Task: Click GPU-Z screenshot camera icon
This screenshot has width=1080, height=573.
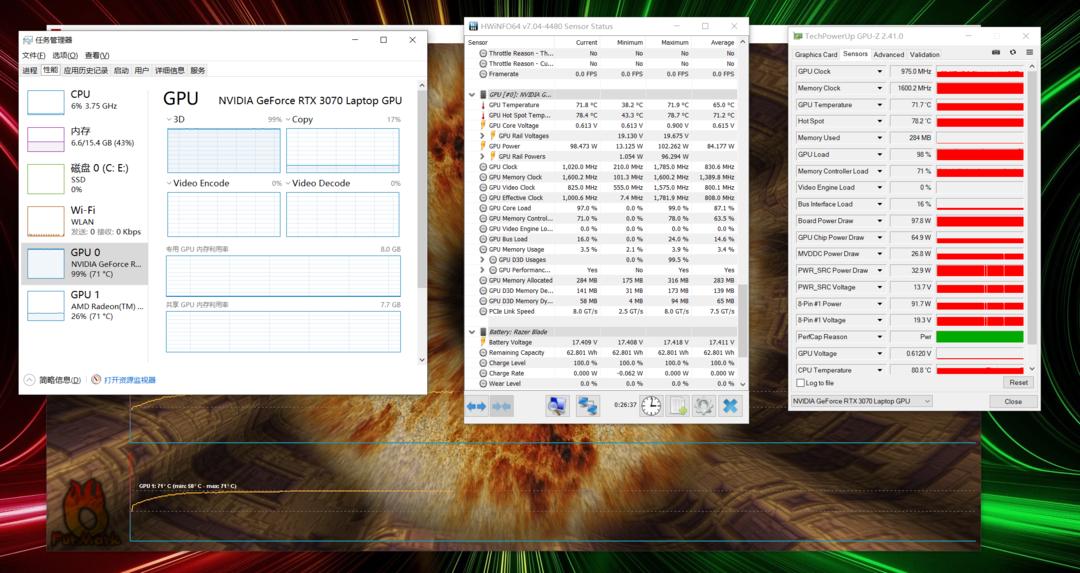Action: point(996,52)
